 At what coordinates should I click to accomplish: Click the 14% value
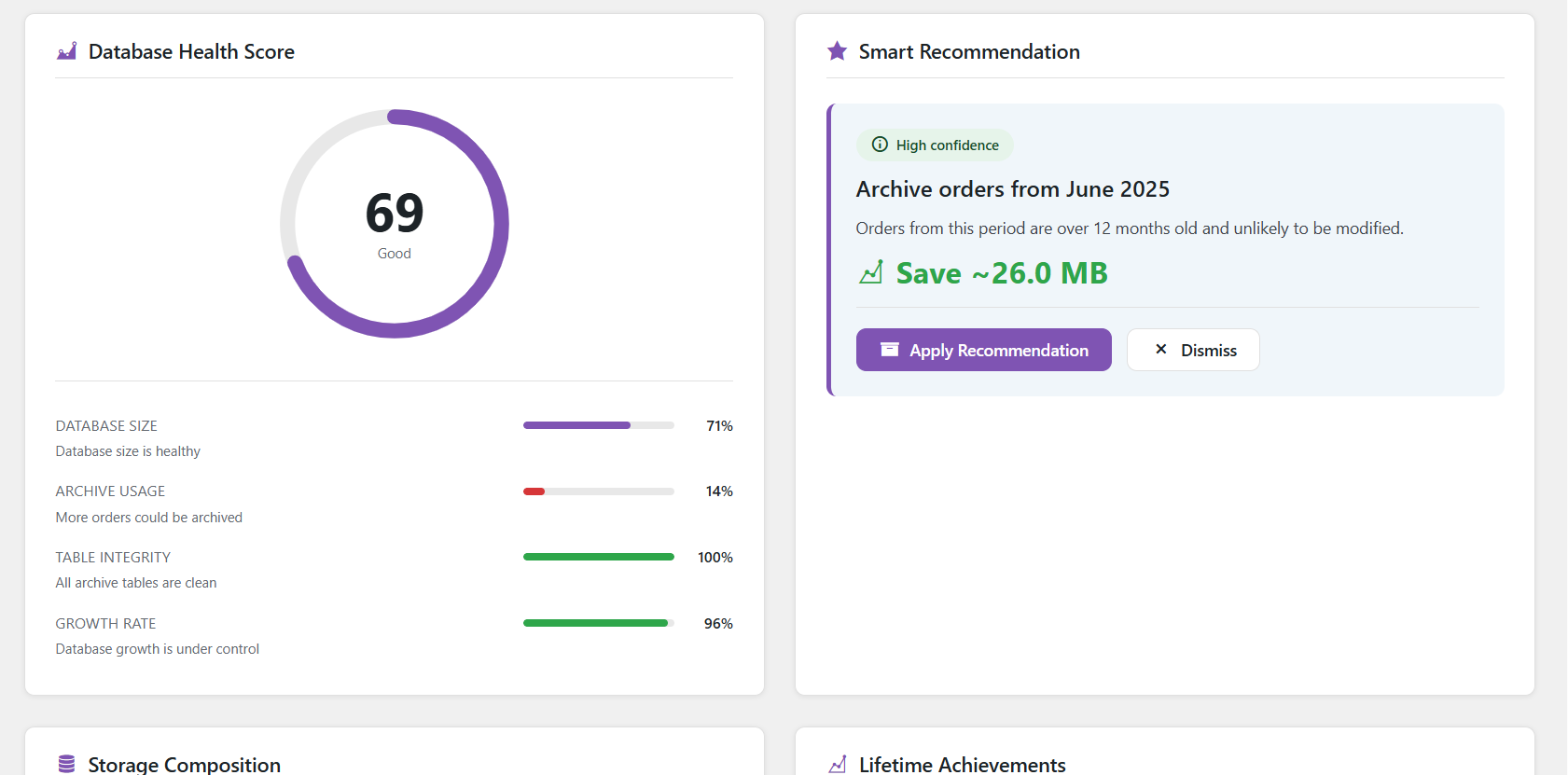coord(719,491)
